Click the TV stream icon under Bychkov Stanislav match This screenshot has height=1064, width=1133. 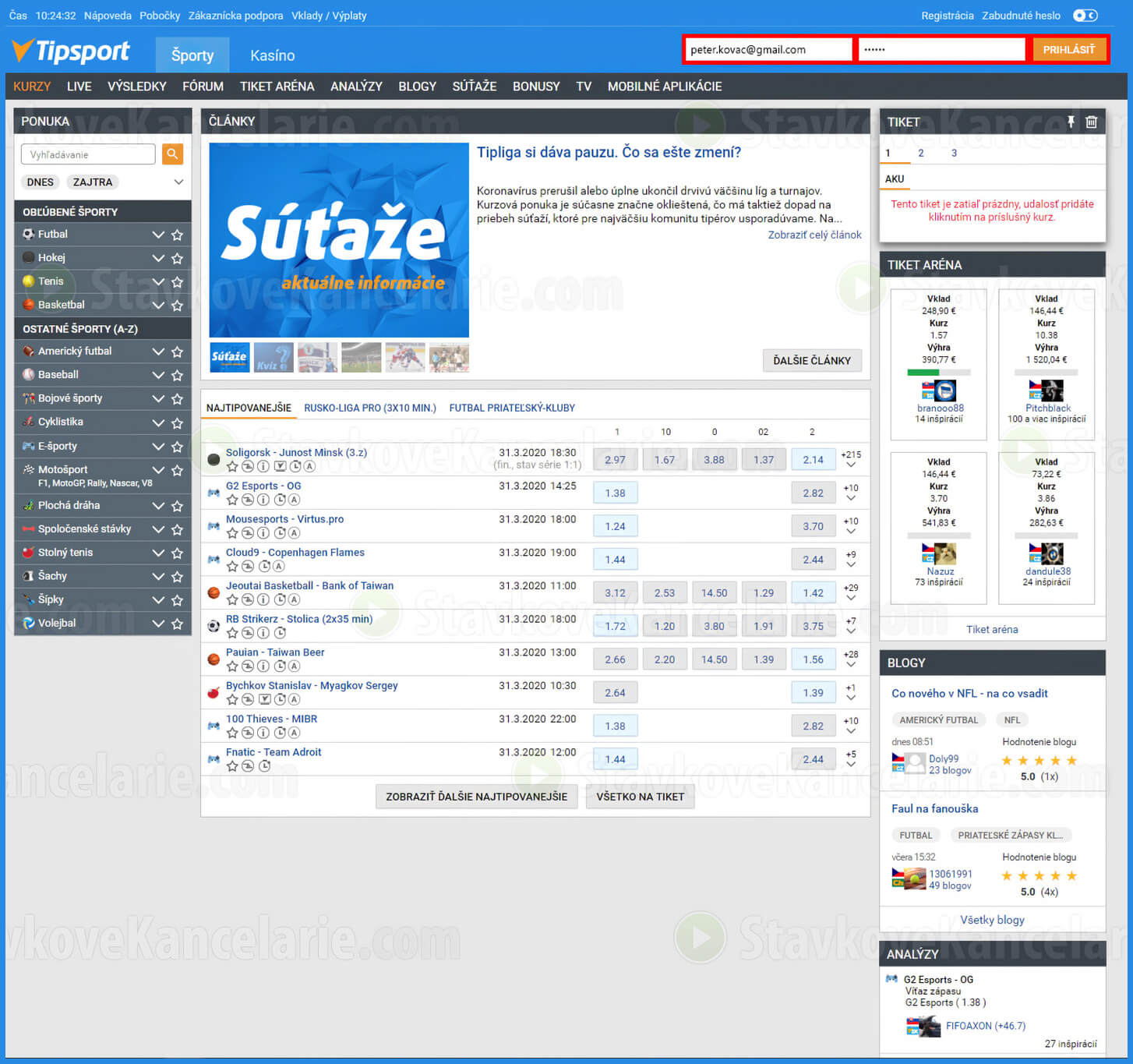tap(264, 699)
